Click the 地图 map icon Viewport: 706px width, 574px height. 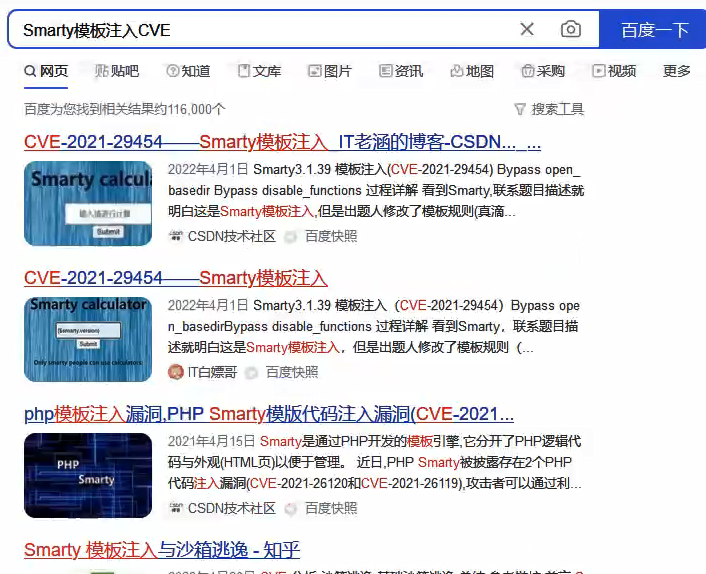(457, 71)
